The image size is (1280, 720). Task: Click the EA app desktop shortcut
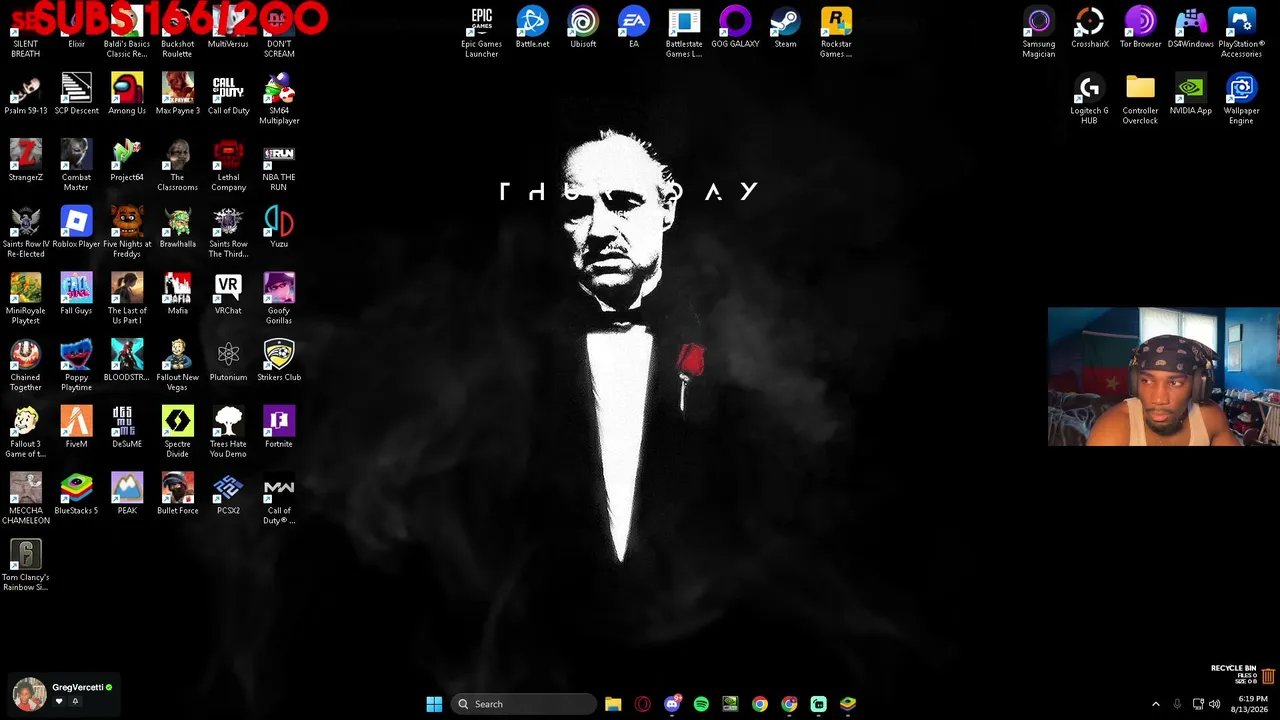(x=634, y=28)
